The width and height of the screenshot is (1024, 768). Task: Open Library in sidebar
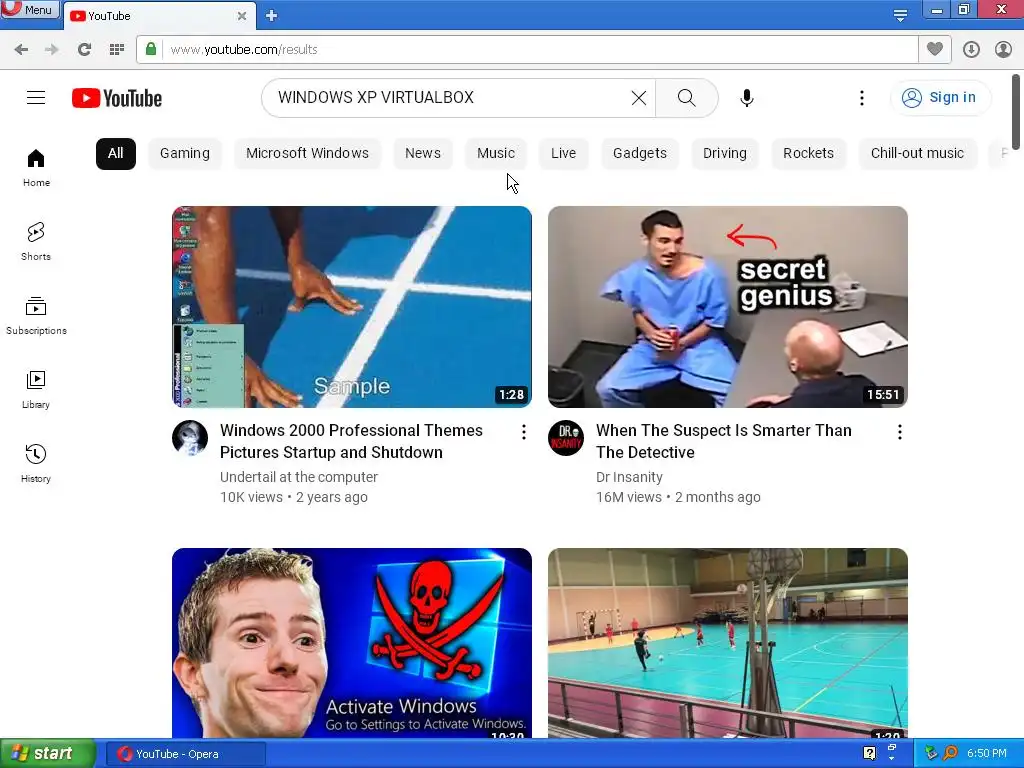(36, 390)
